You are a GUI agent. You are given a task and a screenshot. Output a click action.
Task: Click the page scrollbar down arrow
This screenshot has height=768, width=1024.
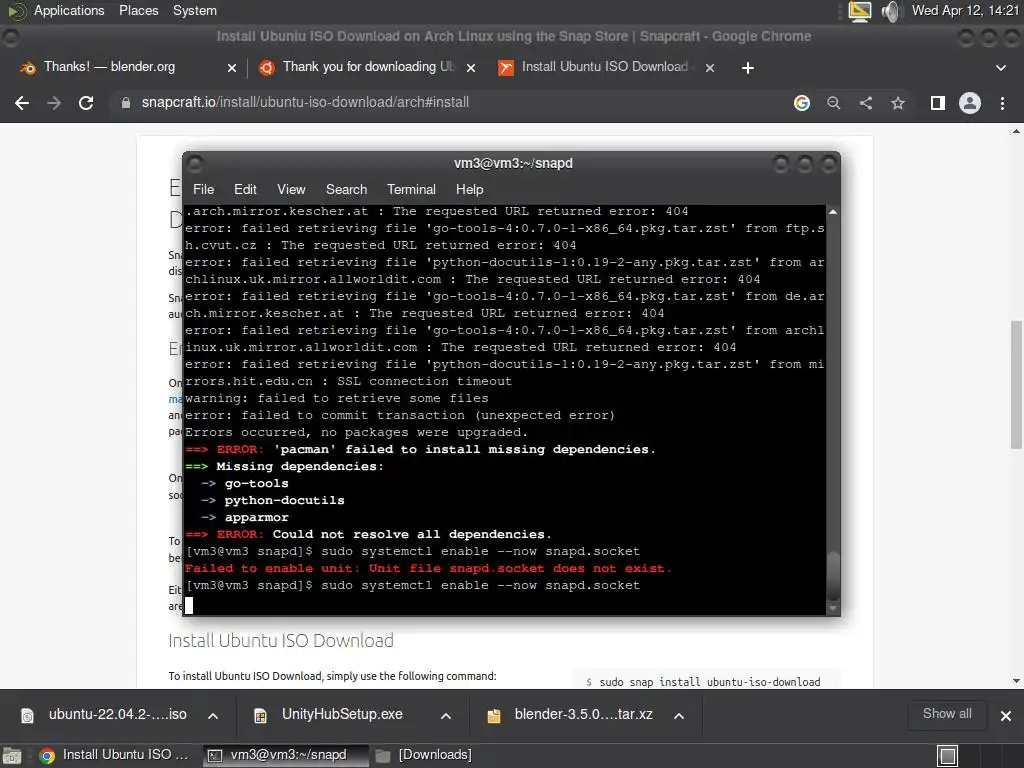click(x=1016, y=680)
